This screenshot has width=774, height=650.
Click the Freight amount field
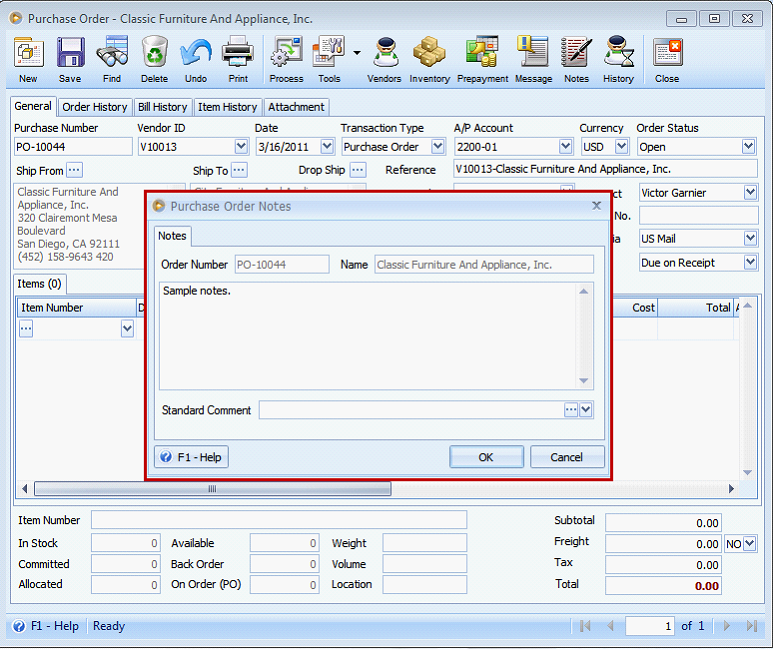click(x=663, y=543)
